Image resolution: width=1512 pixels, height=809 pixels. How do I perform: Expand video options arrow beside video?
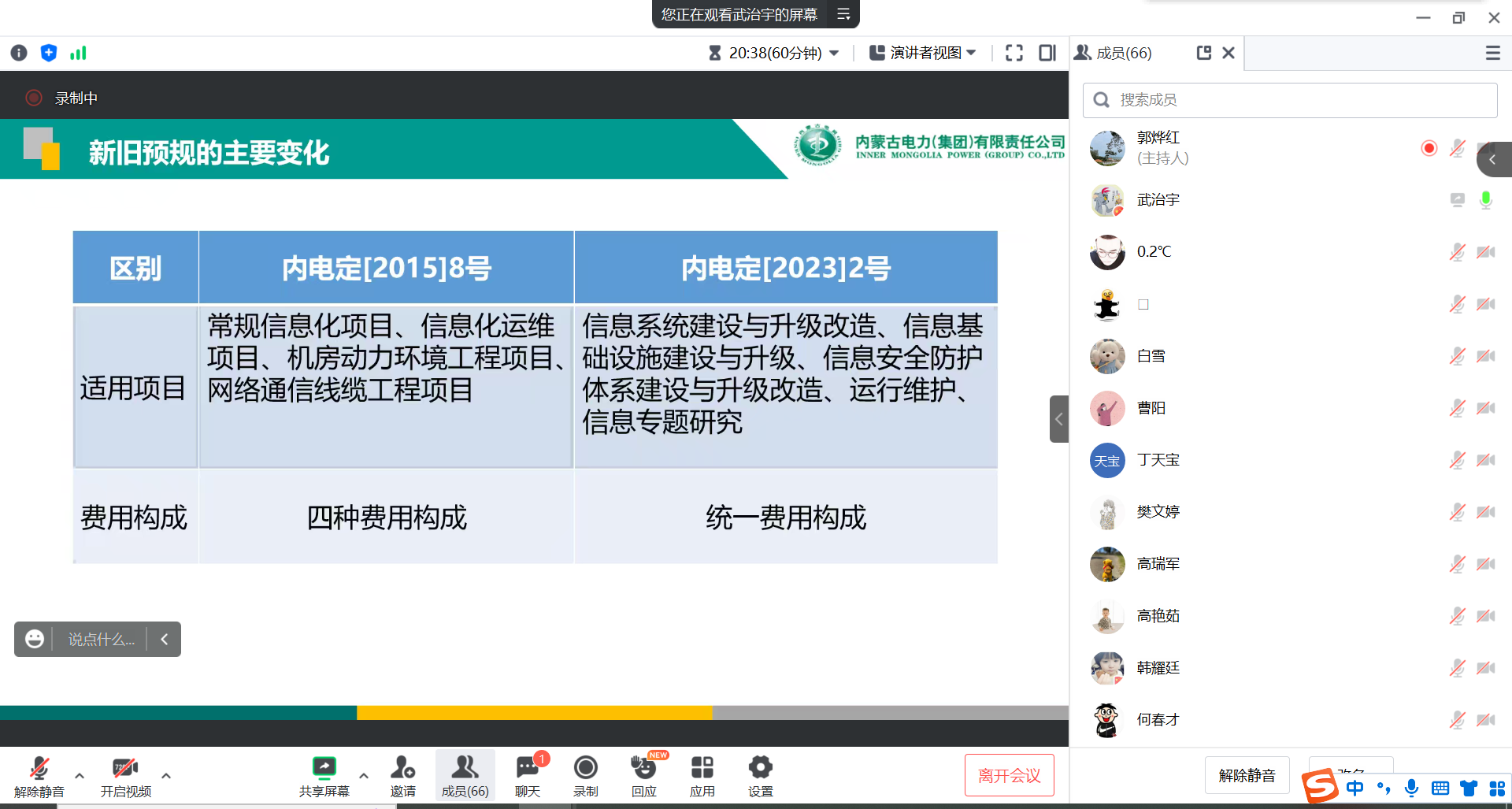tap(166, 776)
